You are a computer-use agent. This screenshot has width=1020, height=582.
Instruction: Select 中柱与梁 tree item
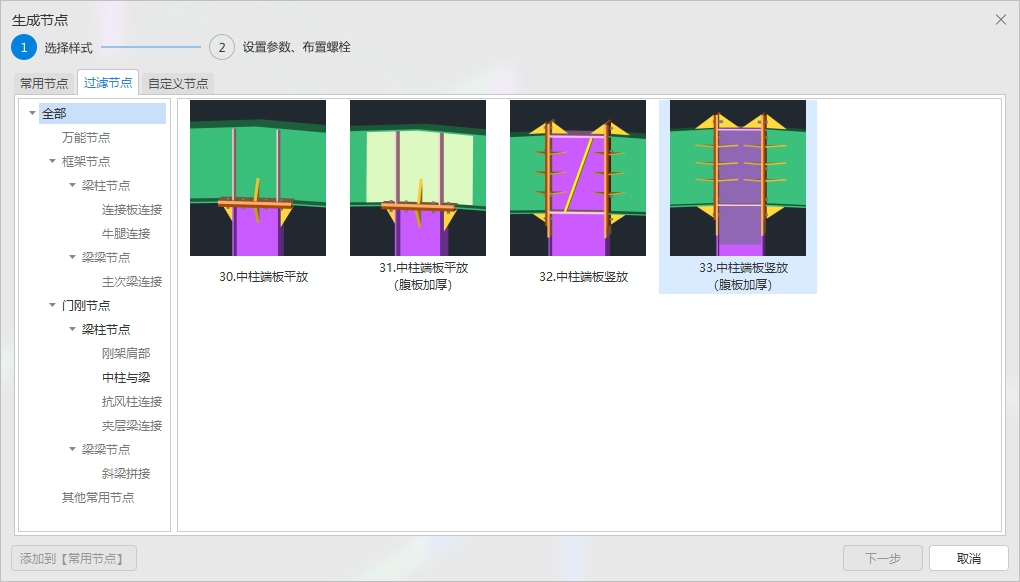126,377
